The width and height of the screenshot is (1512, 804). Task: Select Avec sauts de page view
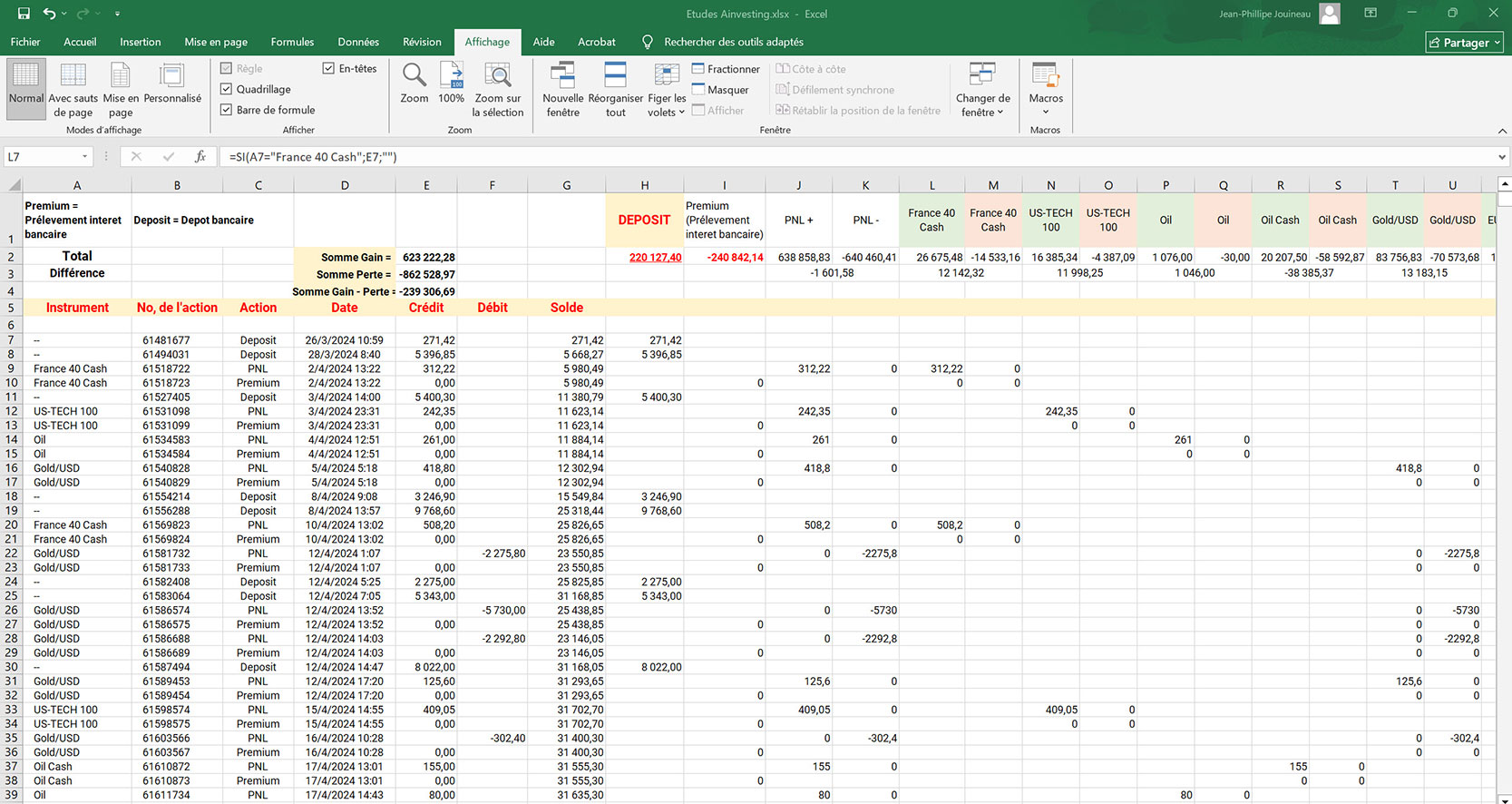coord(73,76)
